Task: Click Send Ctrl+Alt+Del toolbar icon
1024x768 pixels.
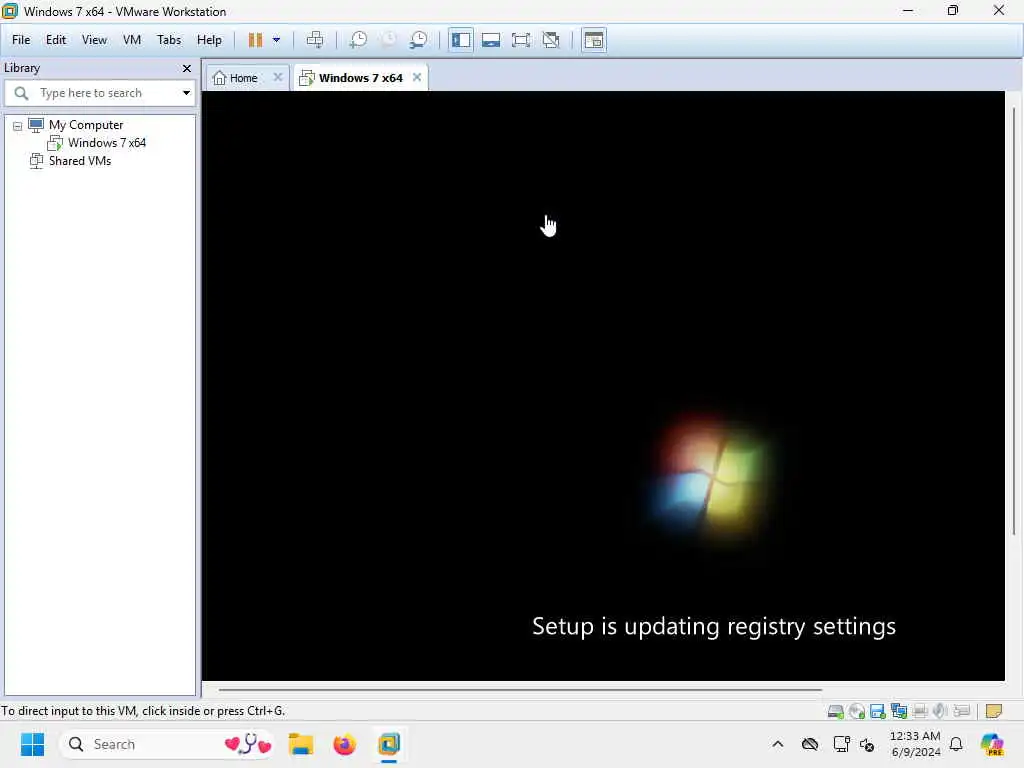Action: point(315,40)
